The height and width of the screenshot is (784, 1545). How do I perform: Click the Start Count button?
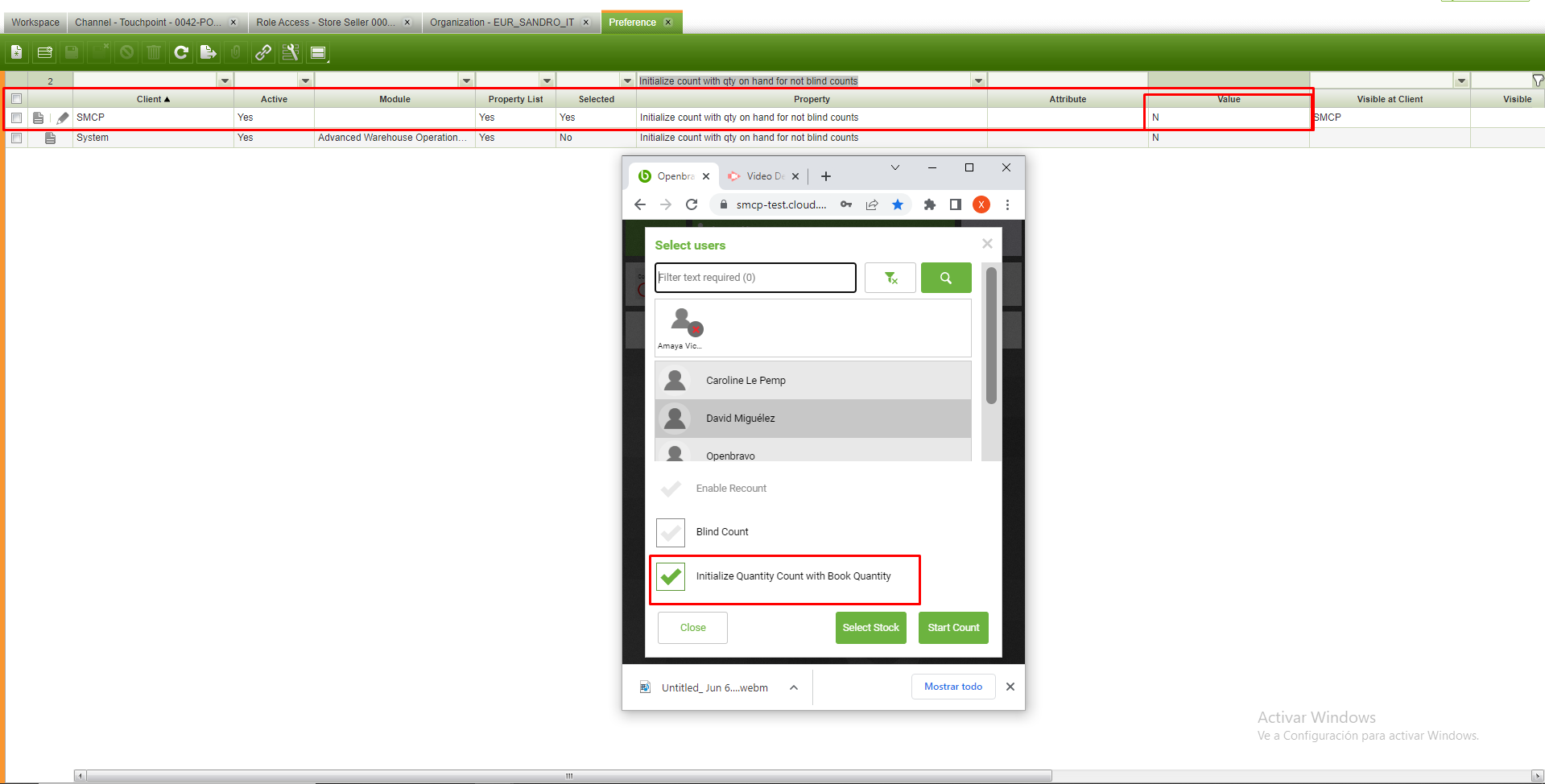pyautogui.click(x=953, y=628)
